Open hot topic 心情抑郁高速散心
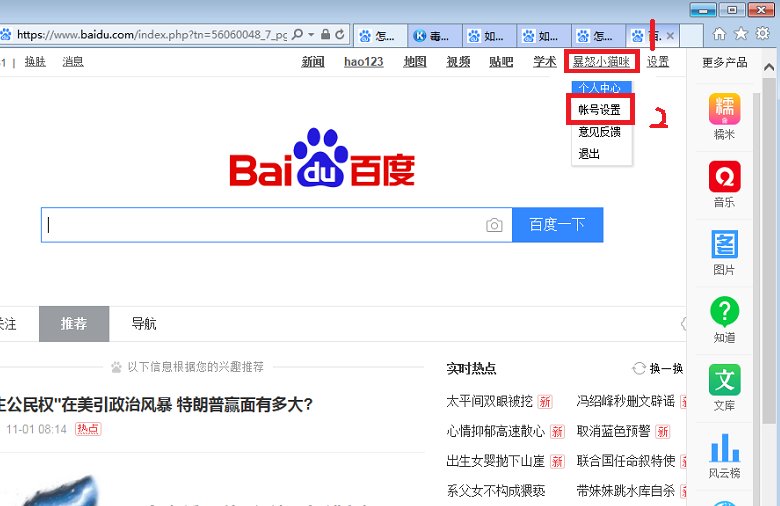 click(495, 431)
